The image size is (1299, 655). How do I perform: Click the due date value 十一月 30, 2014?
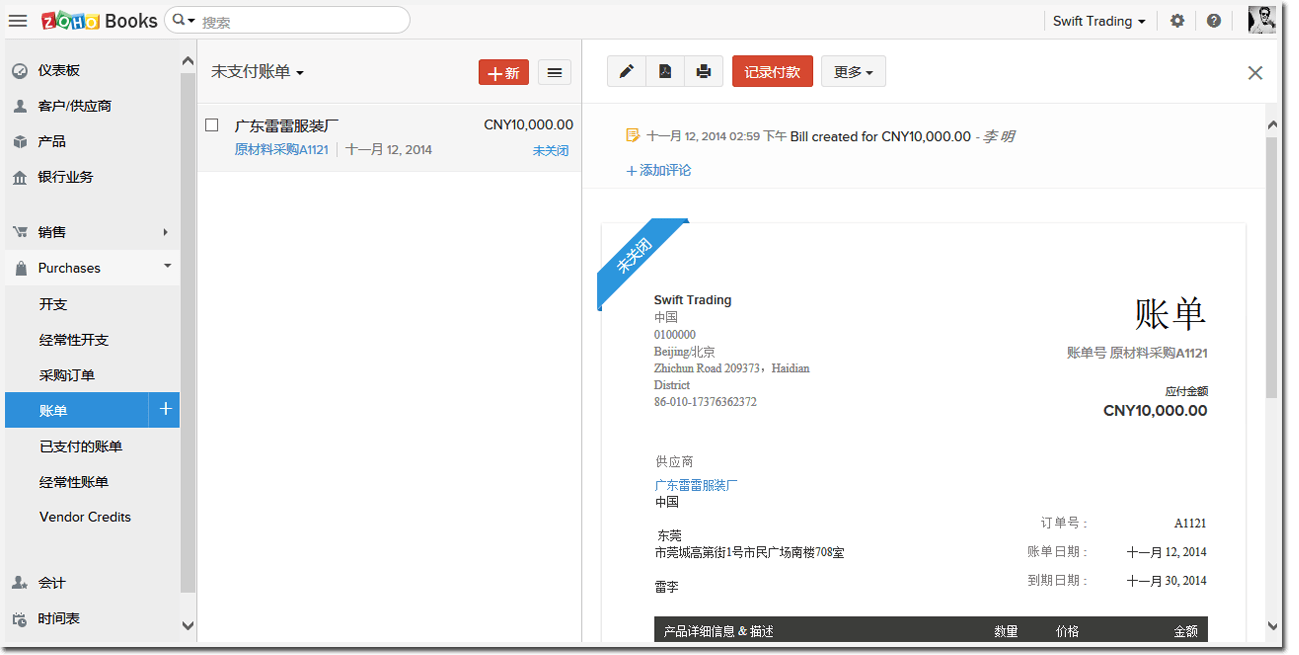(1166, 581)
